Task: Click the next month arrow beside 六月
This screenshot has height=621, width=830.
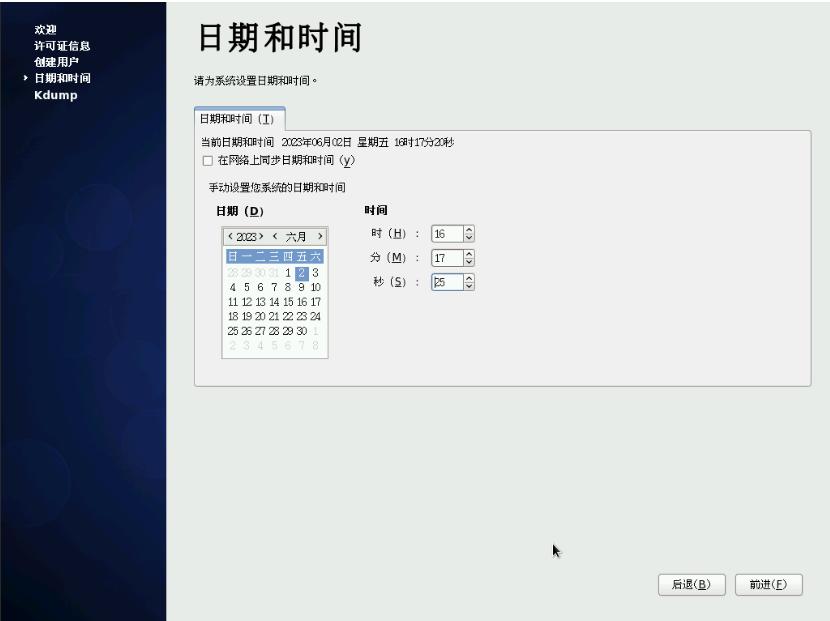Action: 319,237
